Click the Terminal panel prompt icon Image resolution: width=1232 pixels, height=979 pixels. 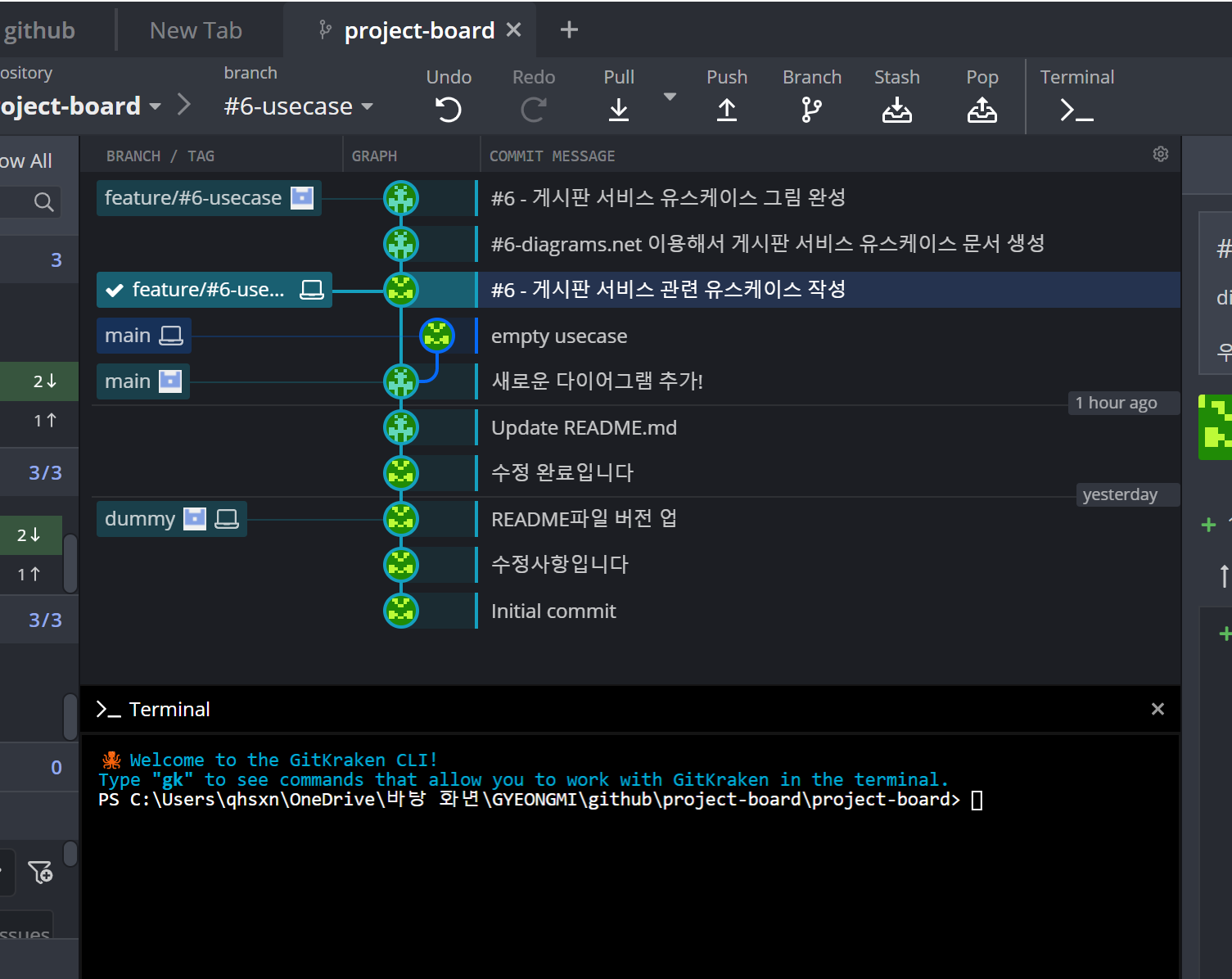(108, 709)
